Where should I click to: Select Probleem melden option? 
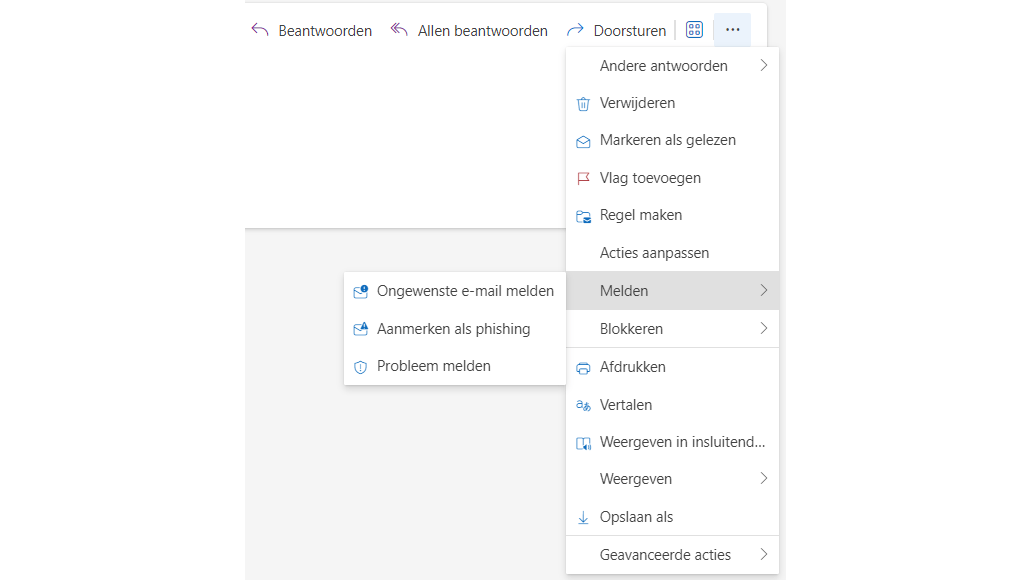[433, 366]
